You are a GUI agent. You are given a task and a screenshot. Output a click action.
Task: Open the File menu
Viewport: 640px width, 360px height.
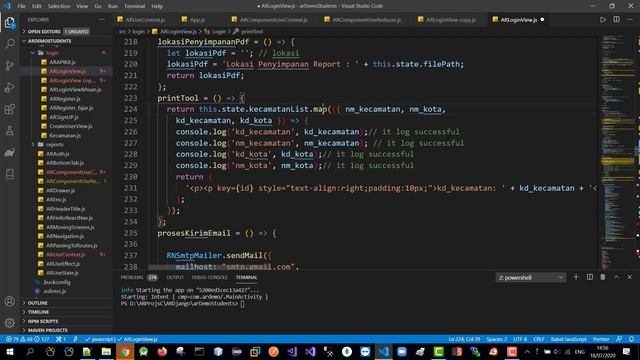coord(21,6)
